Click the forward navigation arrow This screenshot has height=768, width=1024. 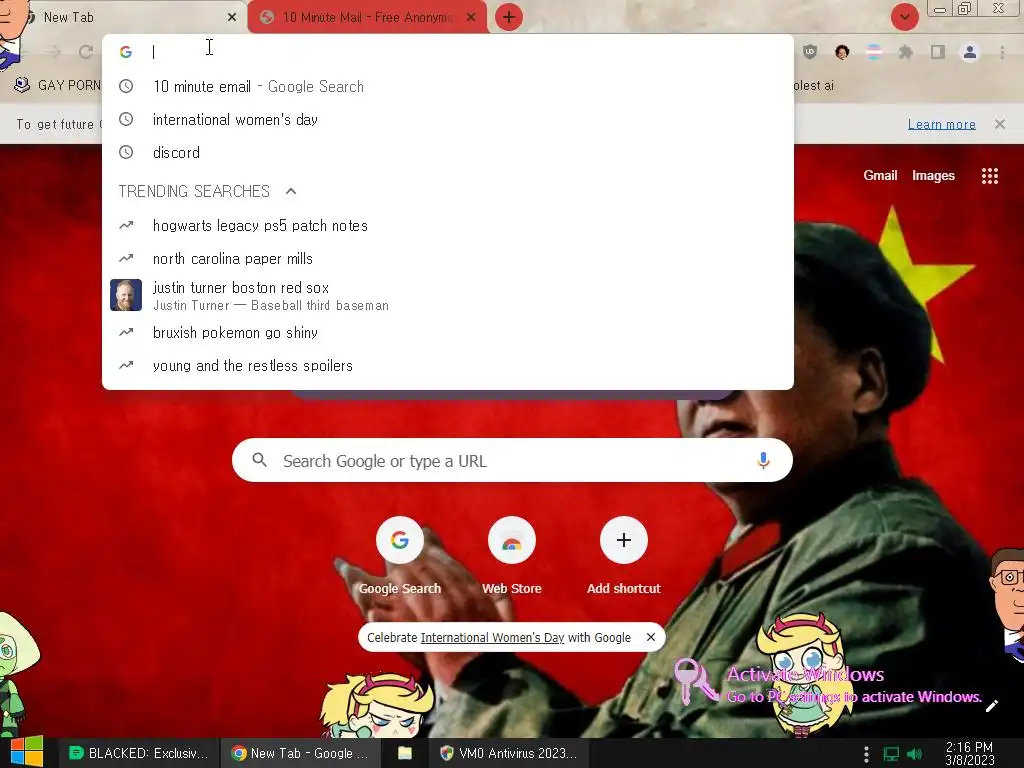point(54,52)
